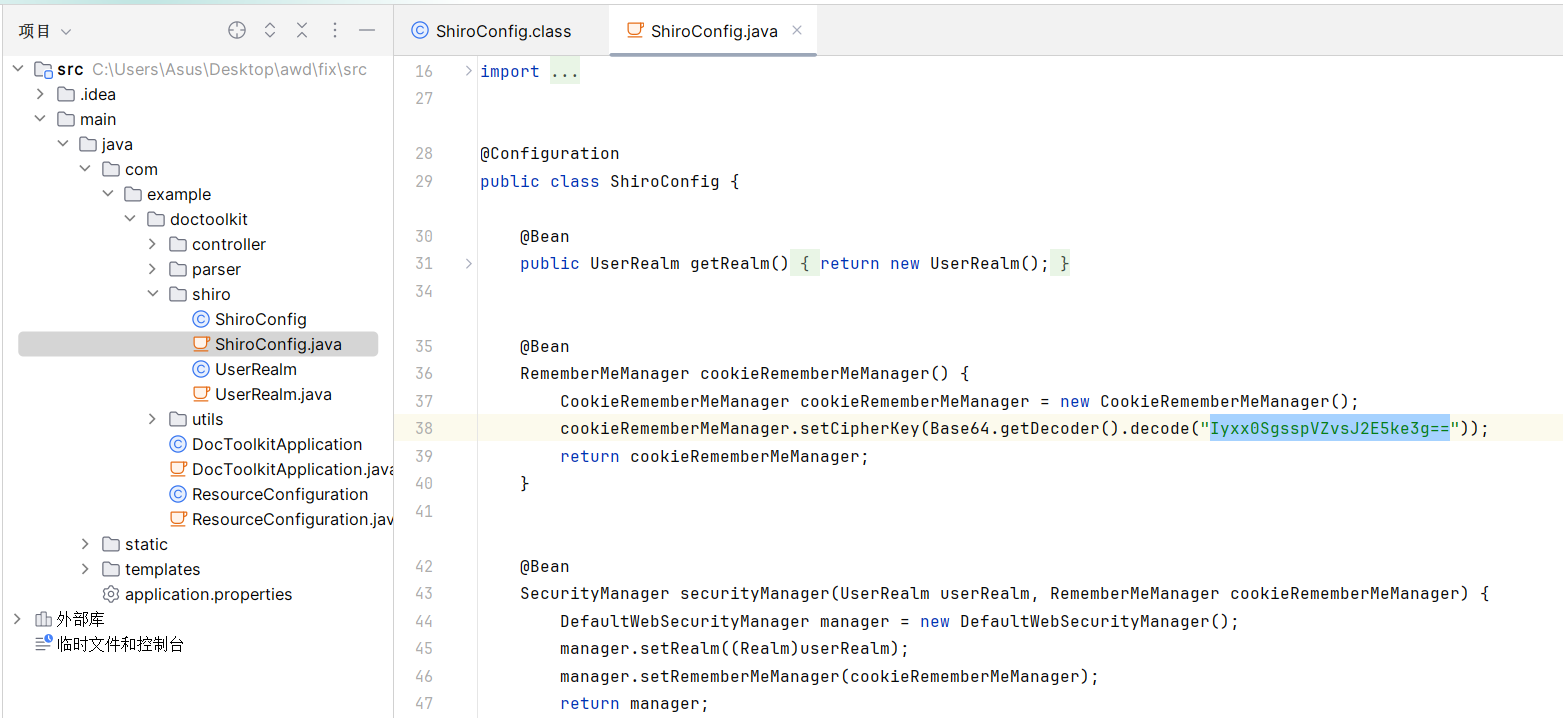Open project panel options three-dot menu
This screenshot has width=1563, height=718.
[x=335, y=31]
